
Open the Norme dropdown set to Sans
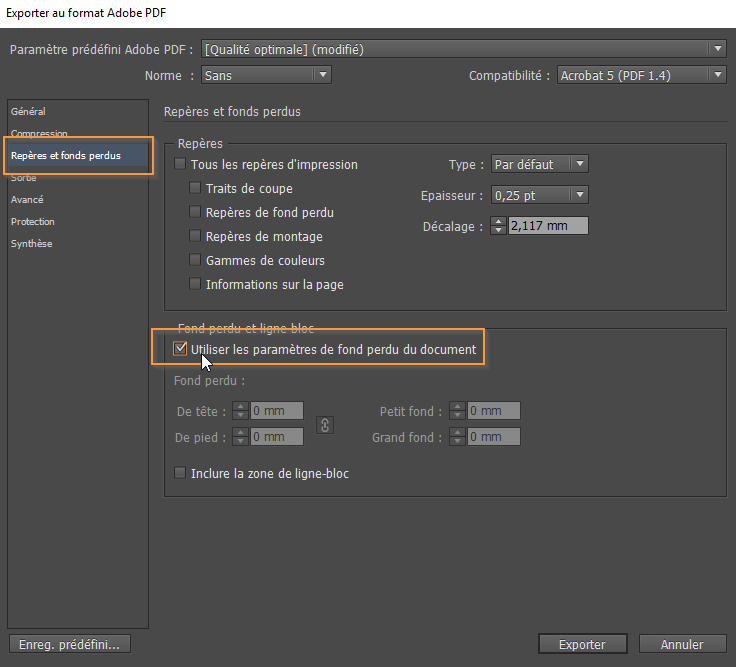click(x=267, y=75)
